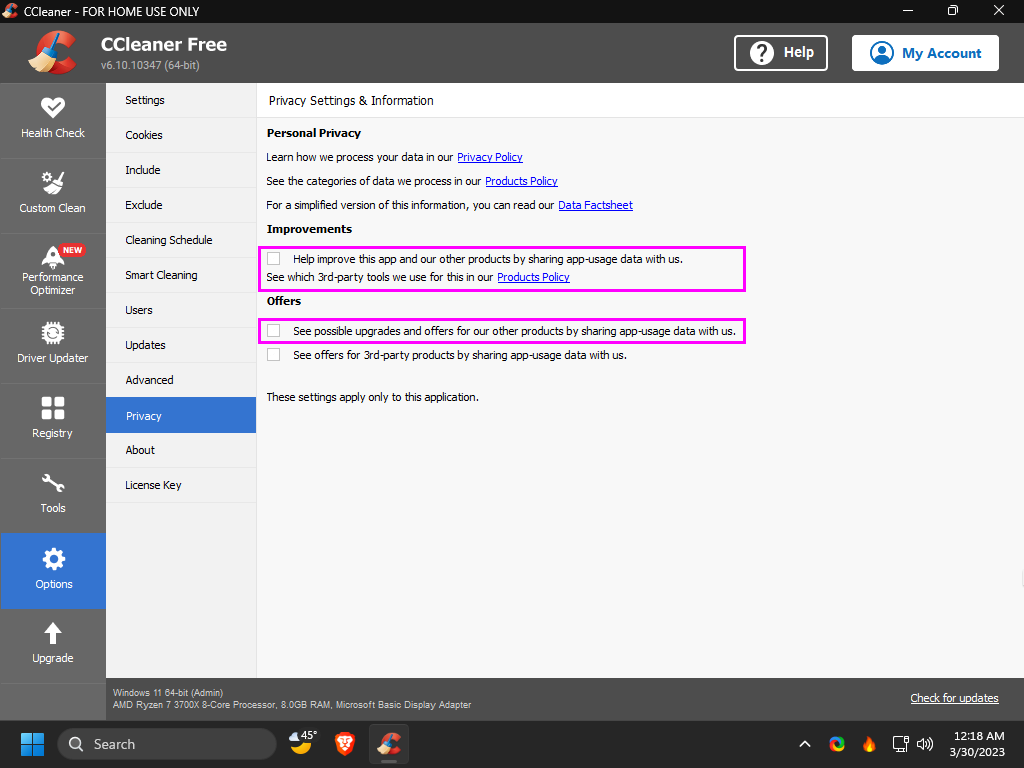The image size is (1024, 768).
Task: Open the Driver Updater section
Action: pyautogui.click(x=52, y=345)
